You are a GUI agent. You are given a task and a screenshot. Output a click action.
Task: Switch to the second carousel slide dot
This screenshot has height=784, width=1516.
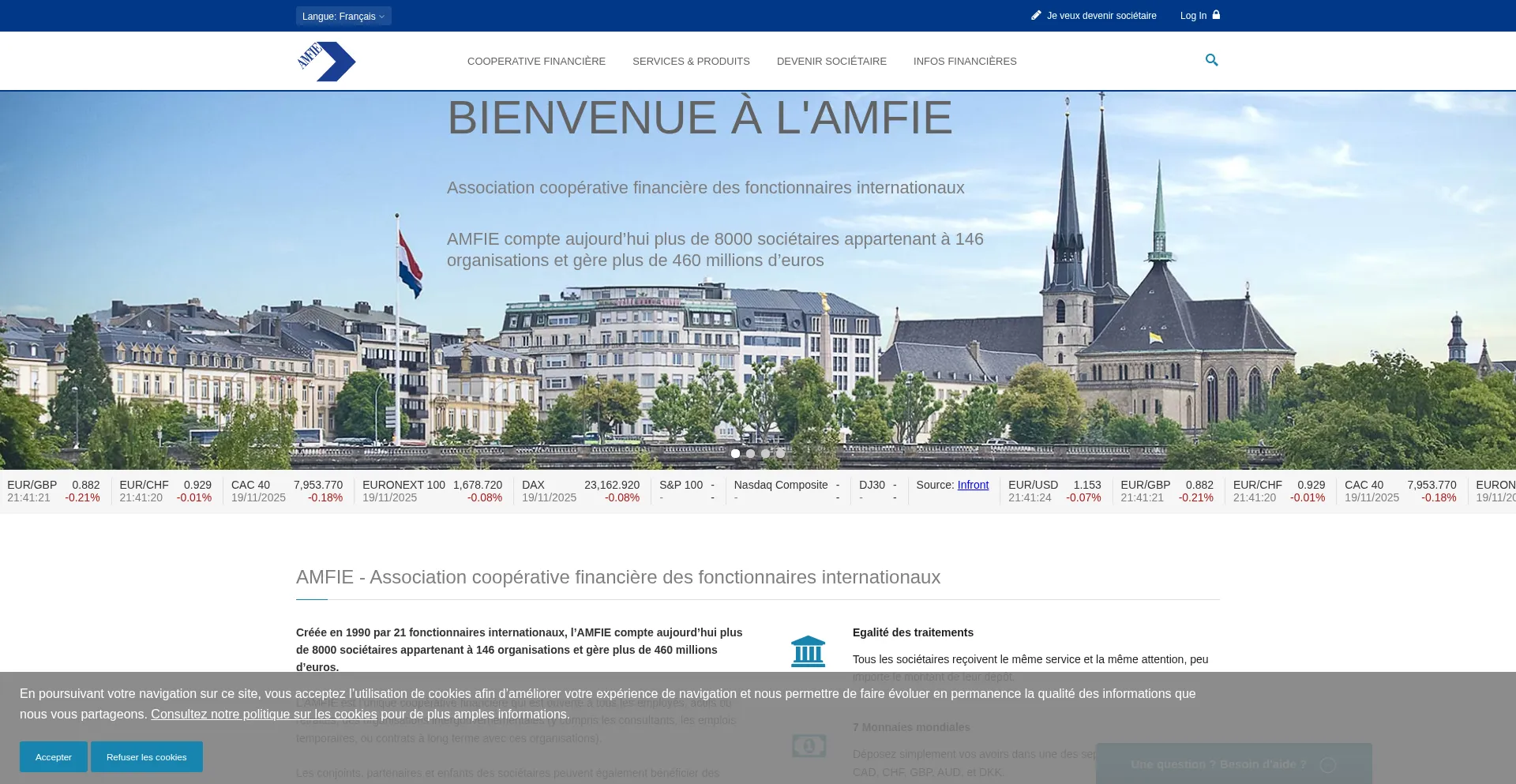[750, 453]
